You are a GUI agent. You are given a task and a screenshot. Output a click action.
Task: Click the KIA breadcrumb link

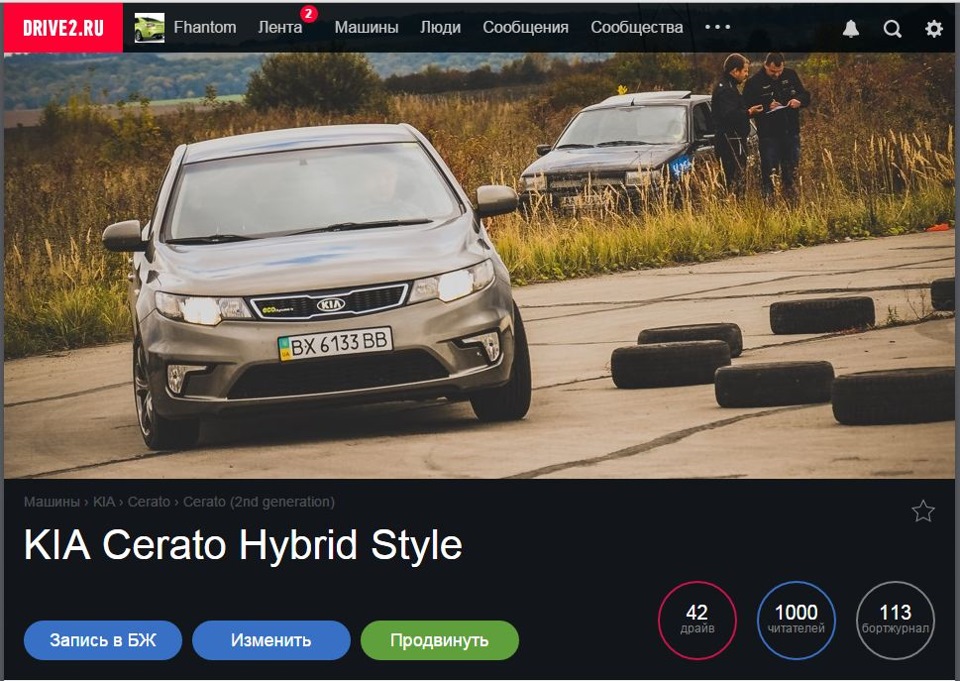pyautogui.click(x=103, y=502)
